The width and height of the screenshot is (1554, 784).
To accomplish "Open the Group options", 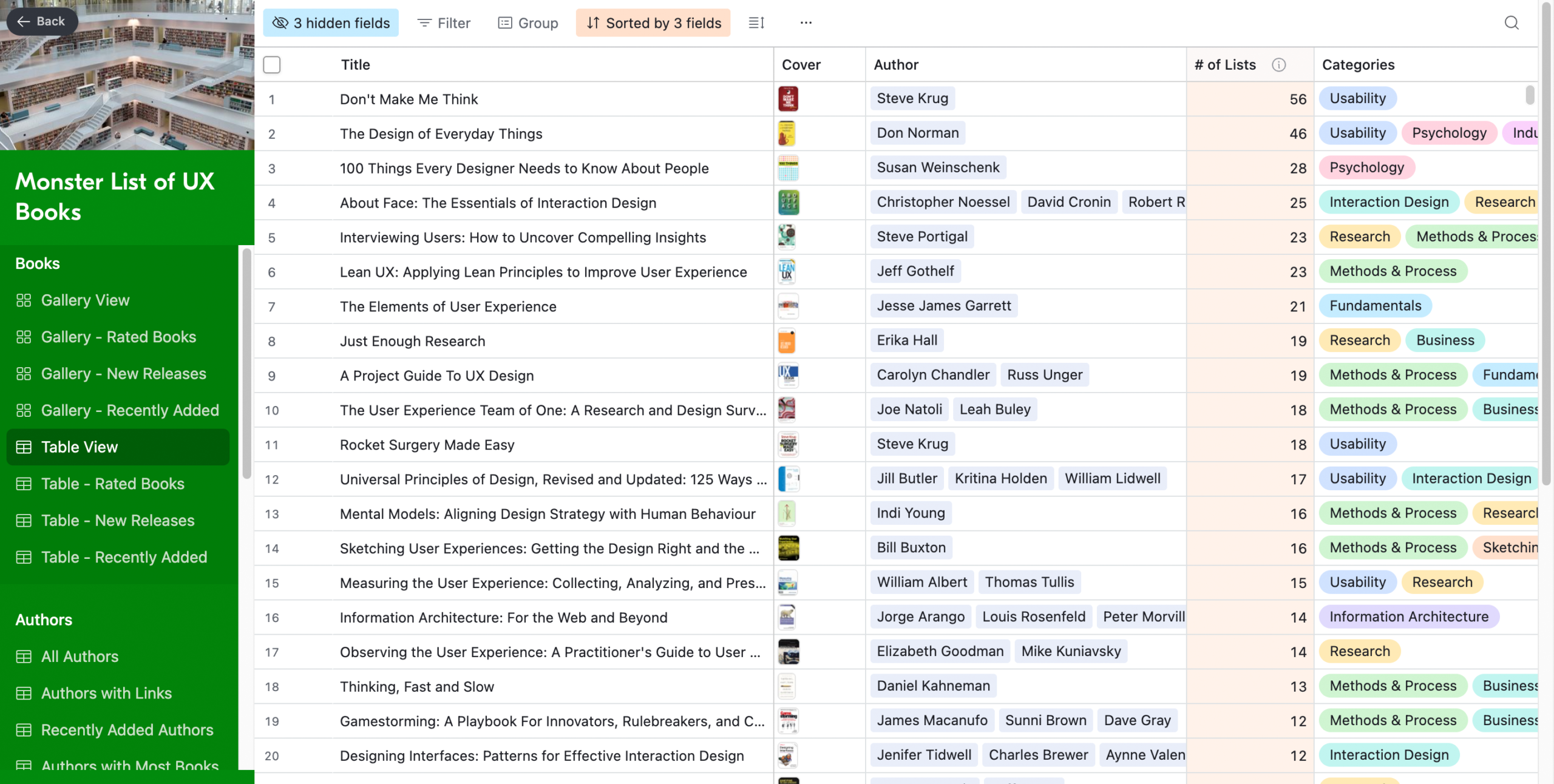I will pos(528,23).
